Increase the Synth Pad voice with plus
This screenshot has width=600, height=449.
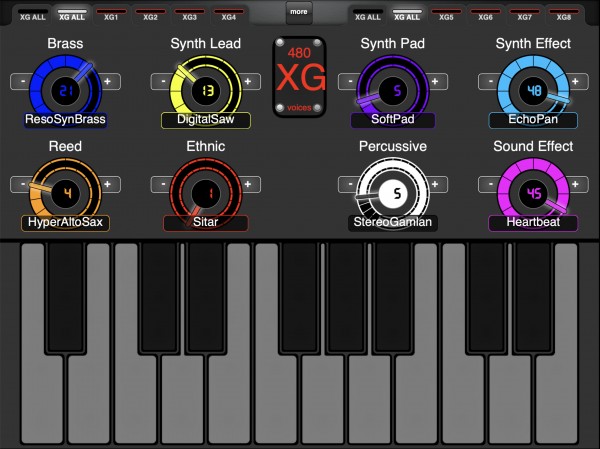pos(435,82)
